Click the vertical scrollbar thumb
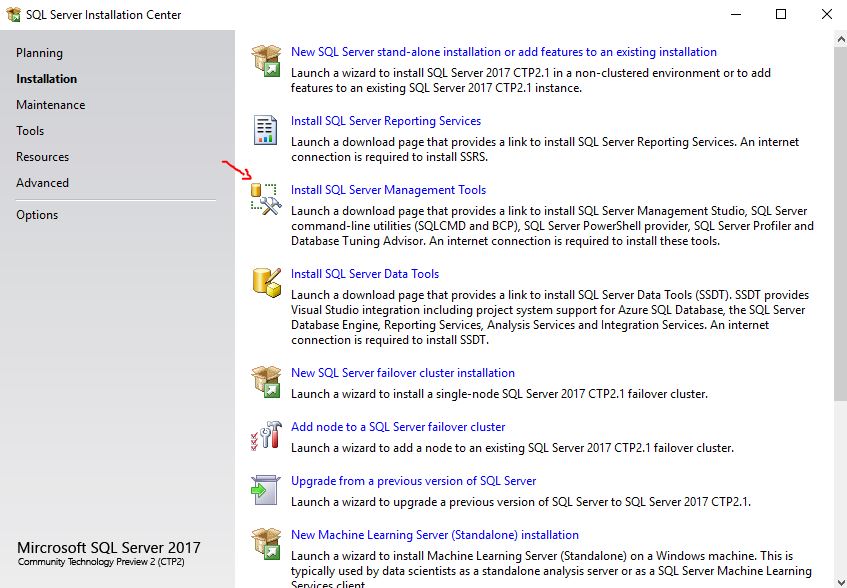Viewport: 847px width, 588px height. [841, 224]
